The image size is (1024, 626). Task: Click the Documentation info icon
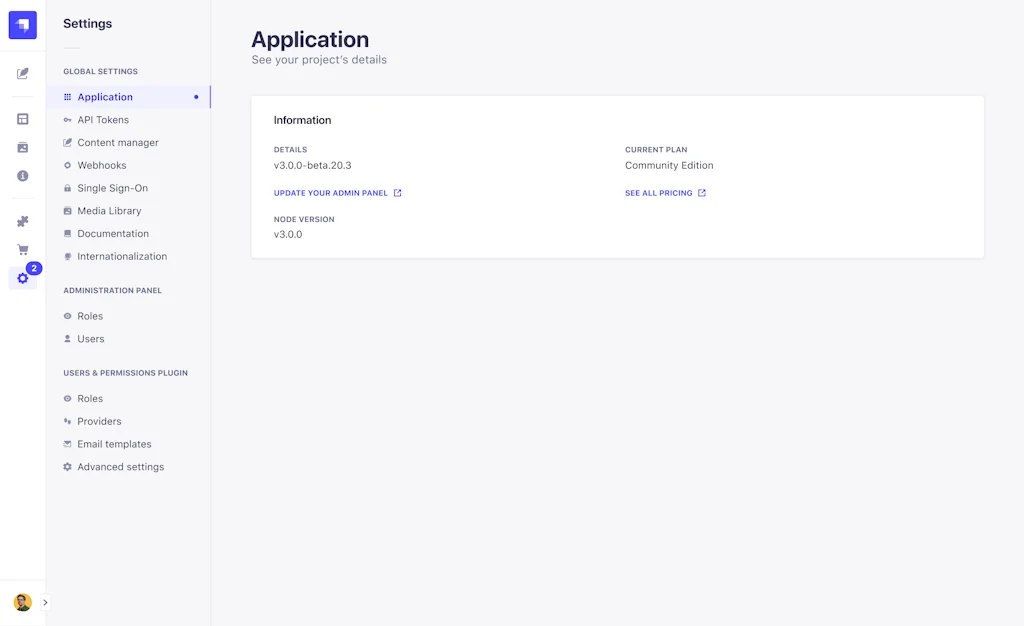22,176
